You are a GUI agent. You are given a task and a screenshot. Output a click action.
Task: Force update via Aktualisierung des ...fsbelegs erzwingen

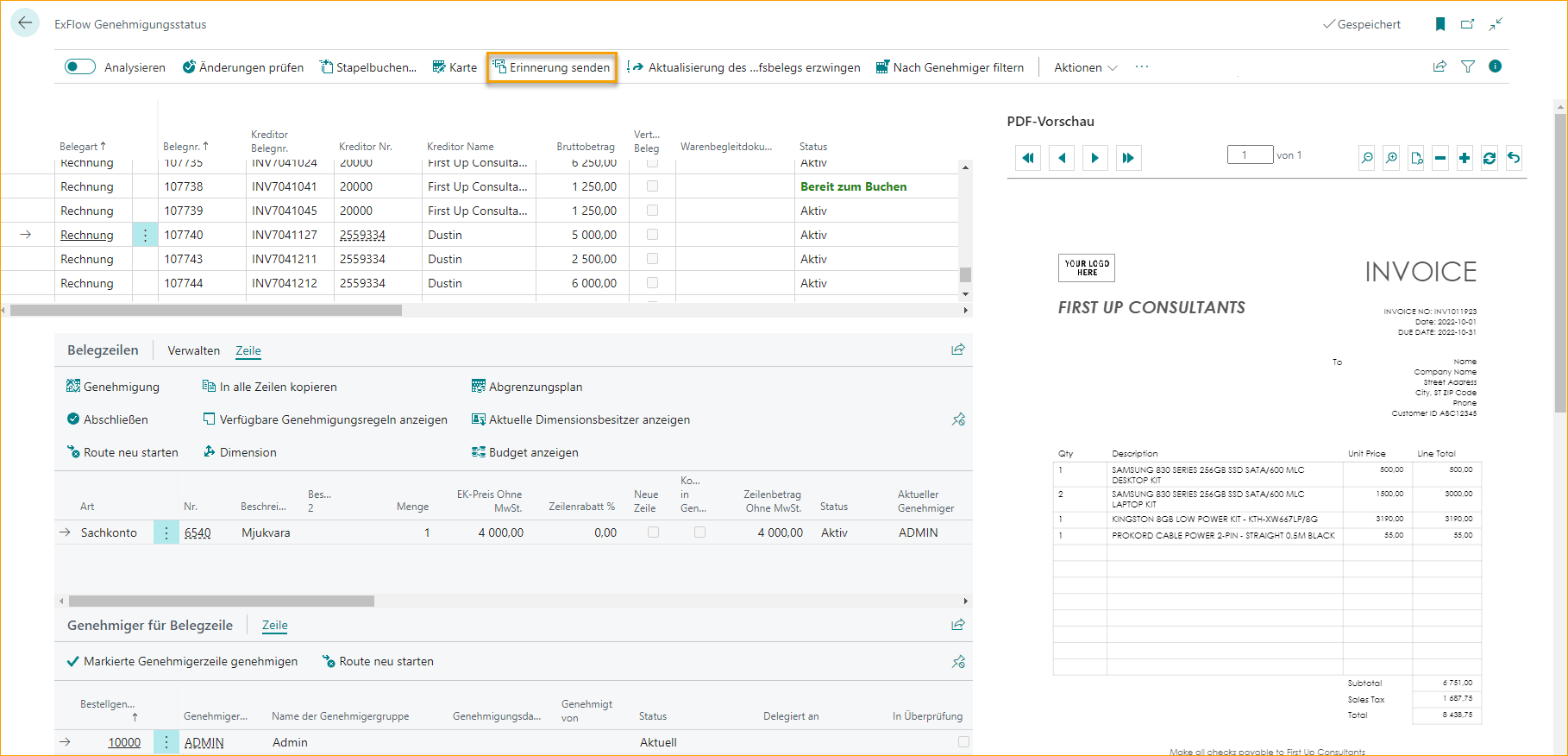tap(743, 67)
